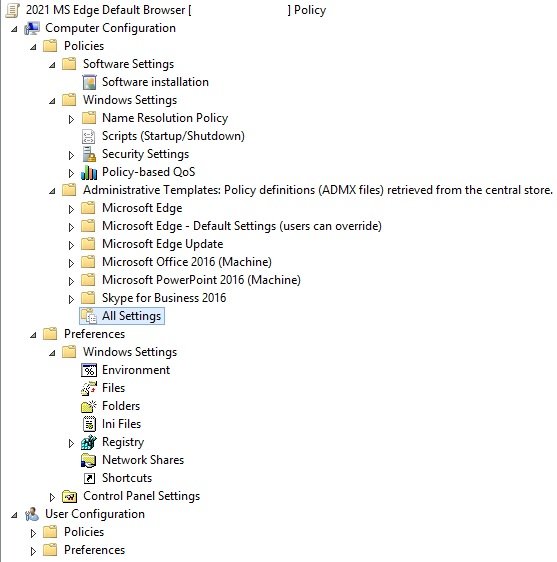Expand Policies under User Configuration
This screenshot has width=557, height=562.
point(33,533)
